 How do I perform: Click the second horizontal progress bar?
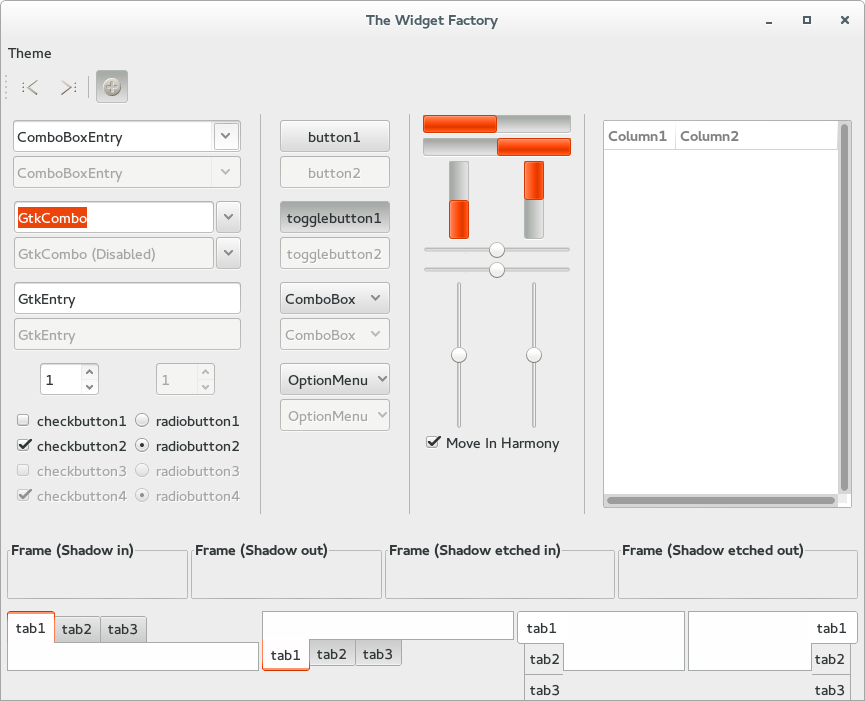tap(496, 147)
